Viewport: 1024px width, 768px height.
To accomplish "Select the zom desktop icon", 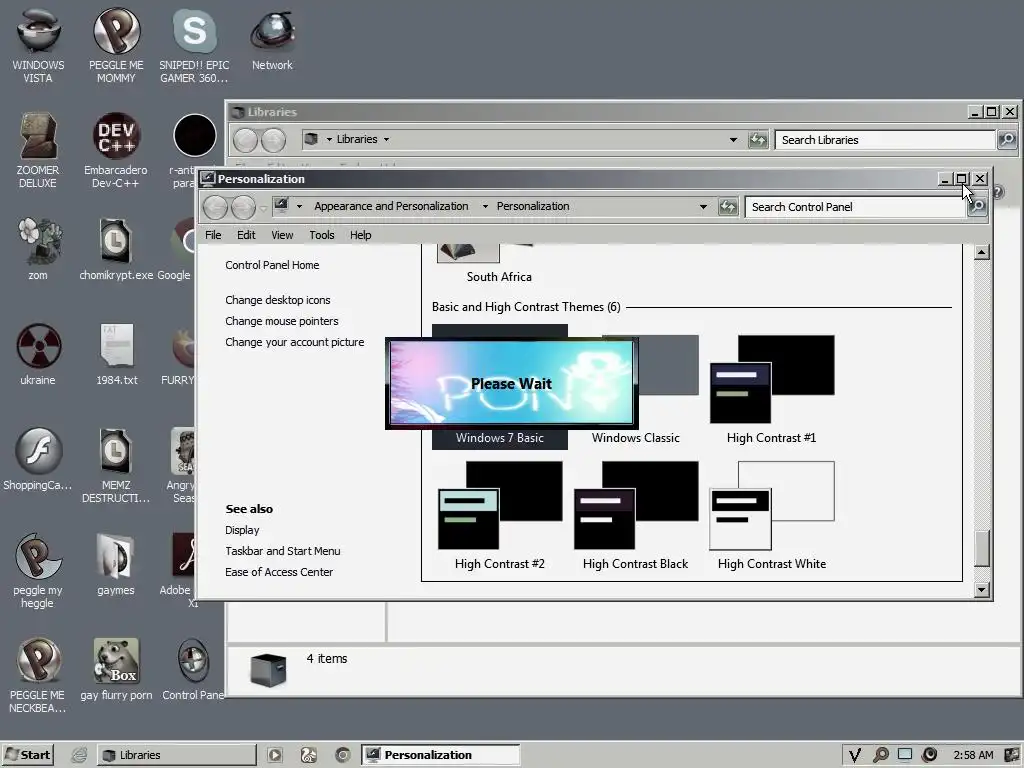I will tap(38, 249).
